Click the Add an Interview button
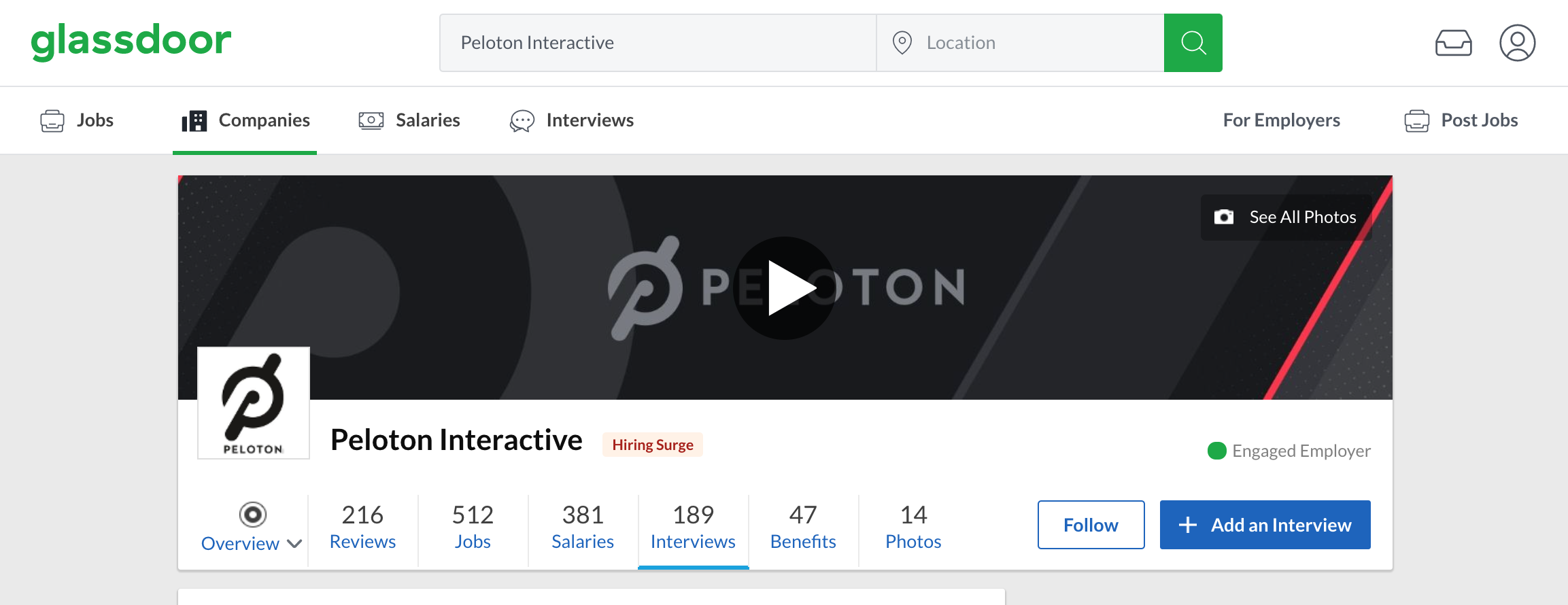The height and width of the screenshot is (605, 1568). click(1265, 525)
